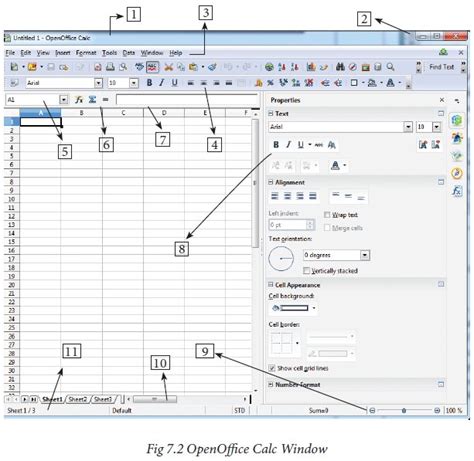Open Find & Replace binoculars icon
The height and width of the screenshot is (461, 474).
click(340, 67)
